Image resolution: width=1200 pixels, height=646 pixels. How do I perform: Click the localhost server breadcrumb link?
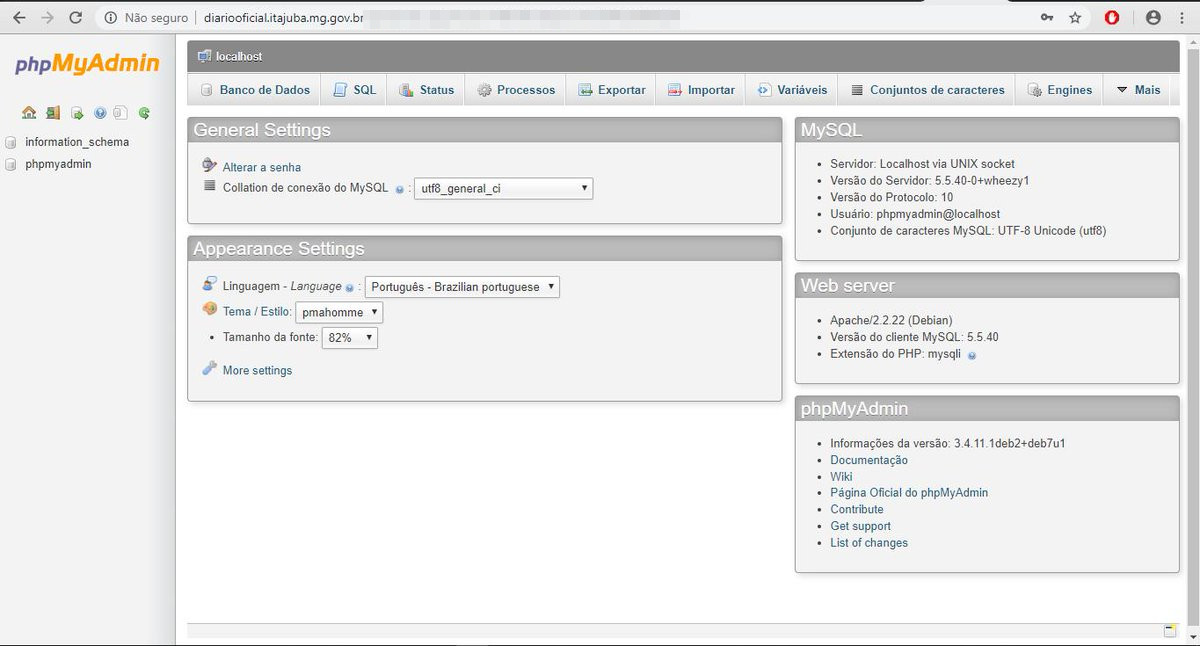[x=239, y=57]
